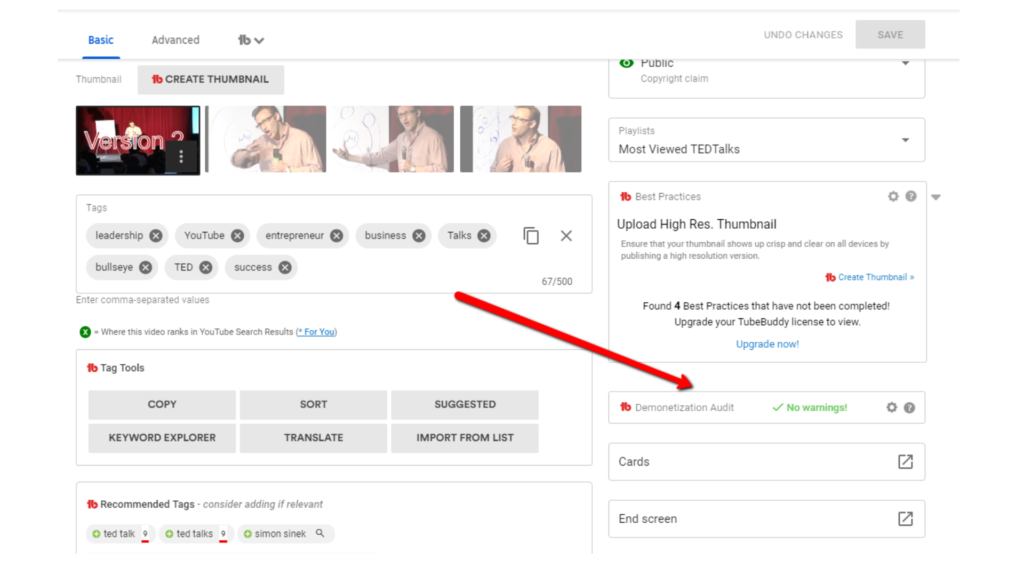Click the SAVE button
1024x576 pixels.
(890, 35)
